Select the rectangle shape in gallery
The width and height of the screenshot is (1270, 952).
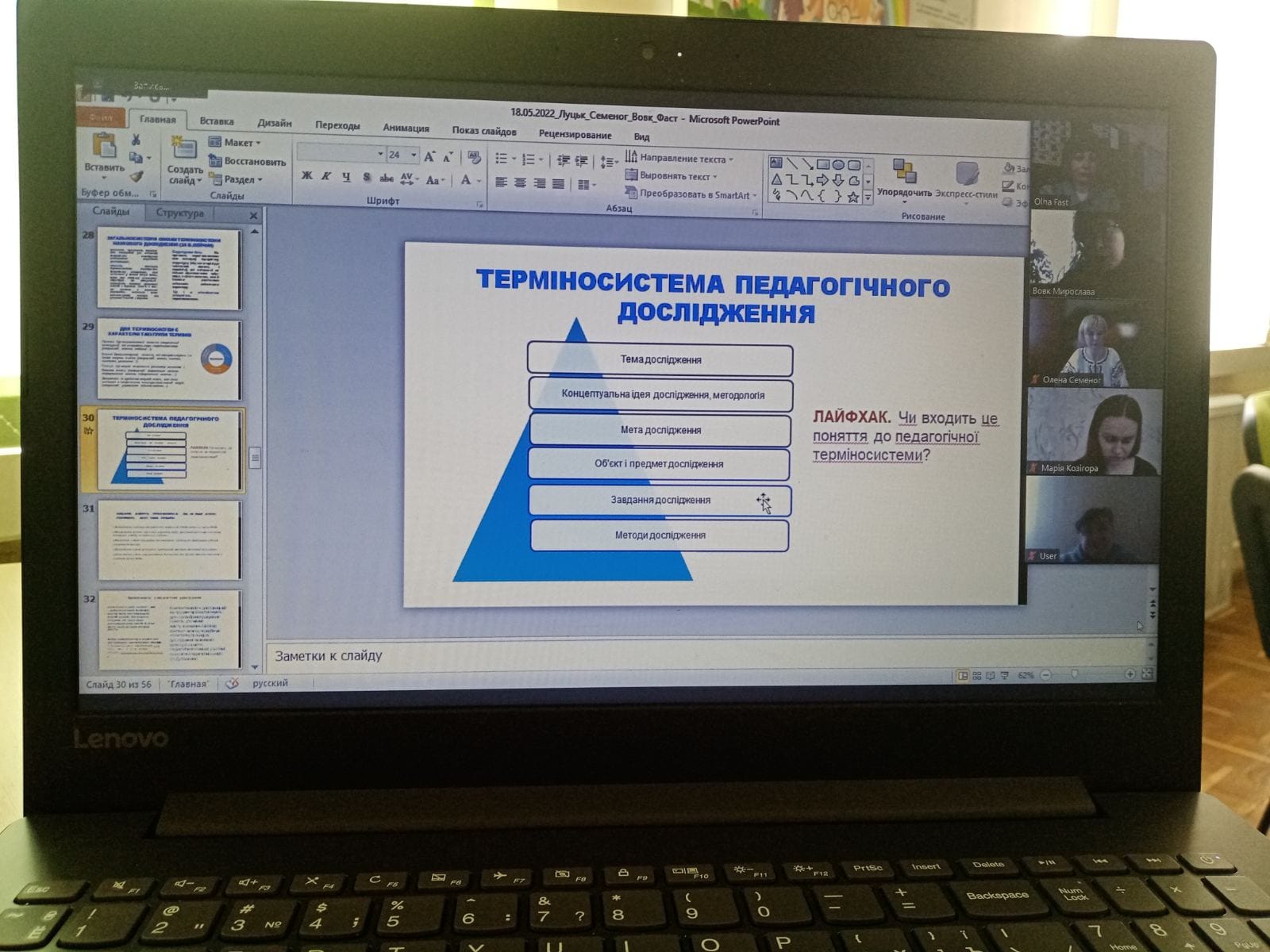[822, 164]
